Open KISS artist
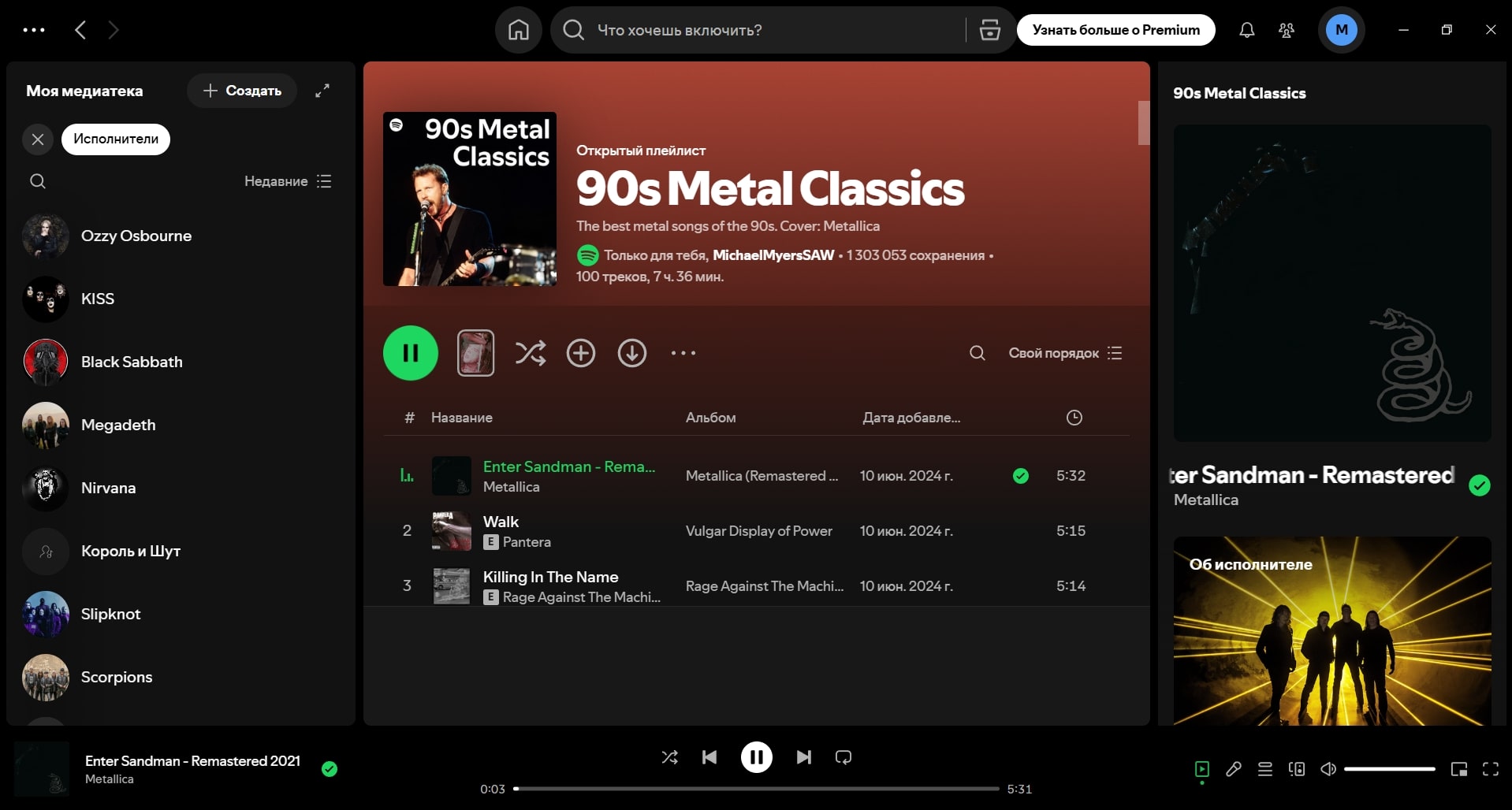This screenshot has height=810, width=1512. (181, 299)
